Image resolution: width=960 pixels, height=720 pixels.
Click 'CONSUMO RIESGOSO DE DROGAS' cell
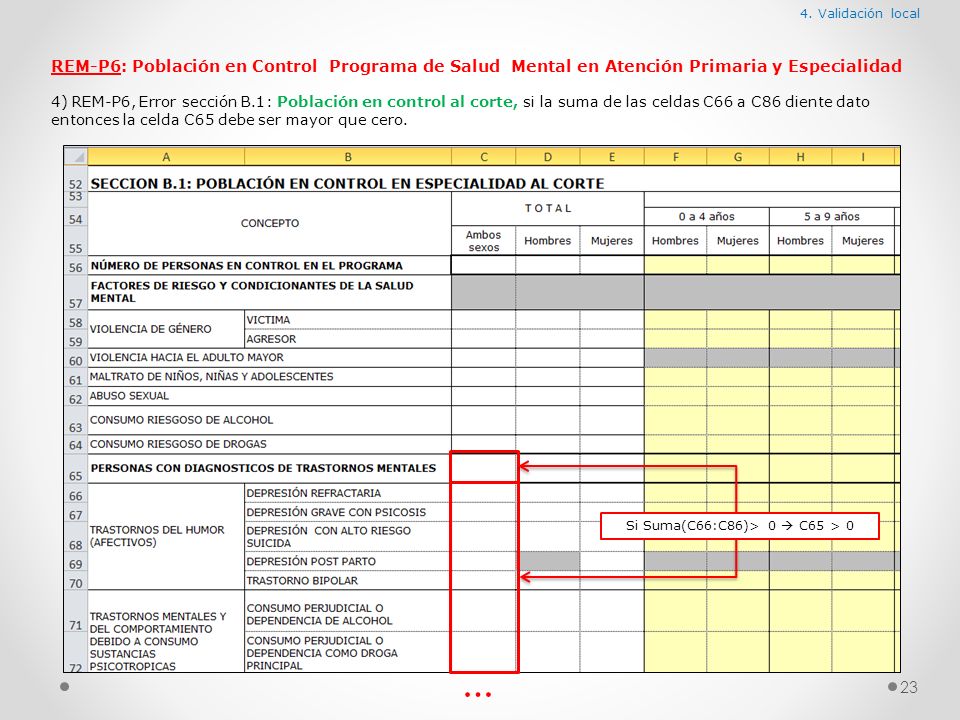tap(269, 444)
